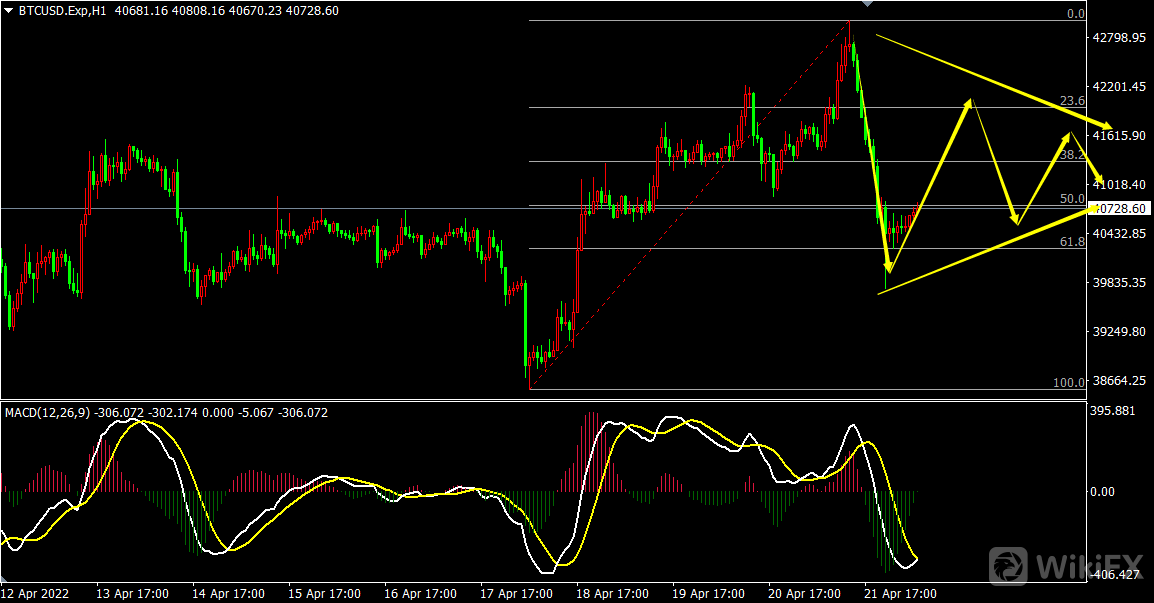Screen dimensions: 1154x603
Task: Click the BTCUSD.Exp,H1 symbol title
Action: click(x=64, y=11)
